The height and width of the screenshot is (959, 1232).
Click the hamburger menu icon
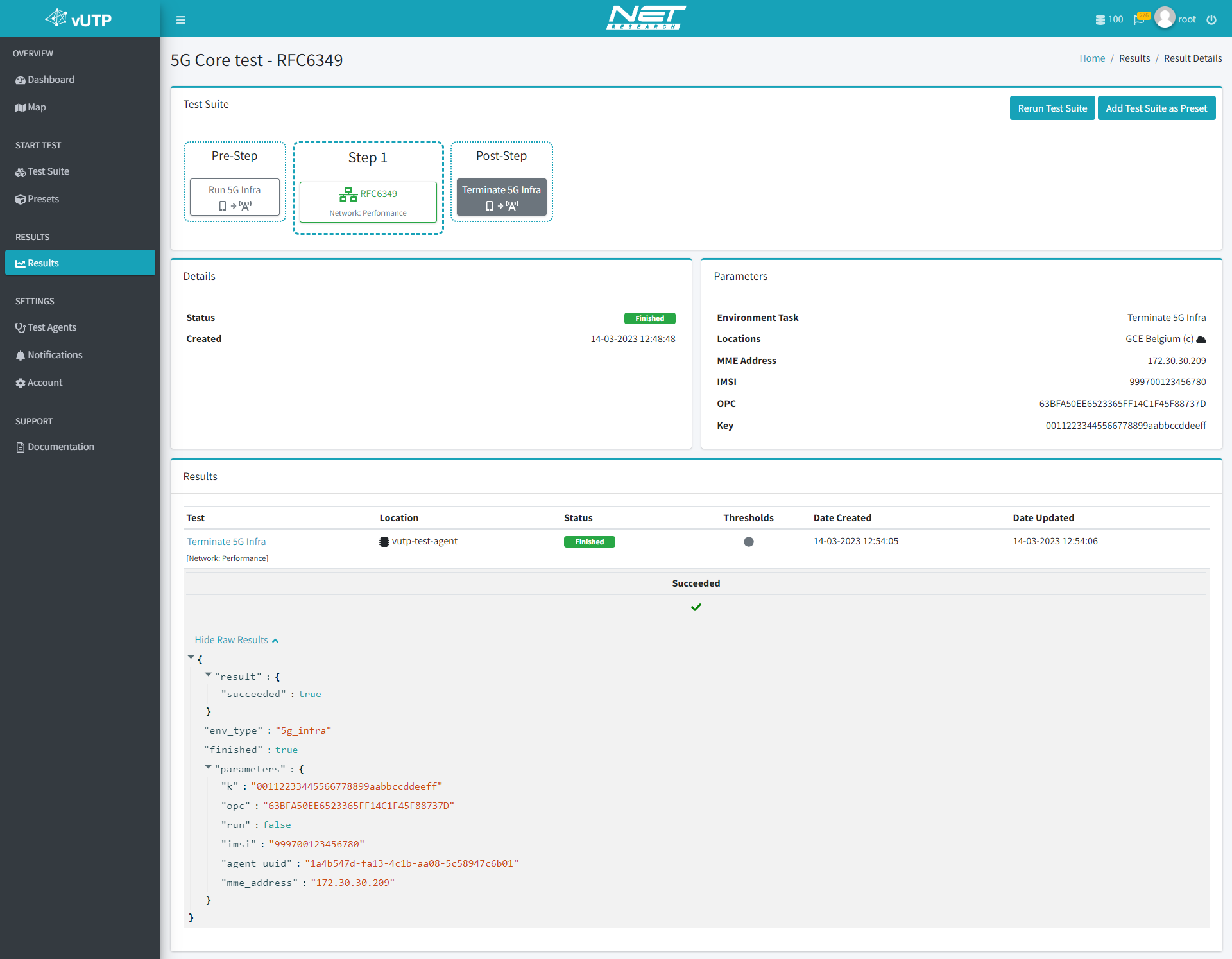[181, 20]
